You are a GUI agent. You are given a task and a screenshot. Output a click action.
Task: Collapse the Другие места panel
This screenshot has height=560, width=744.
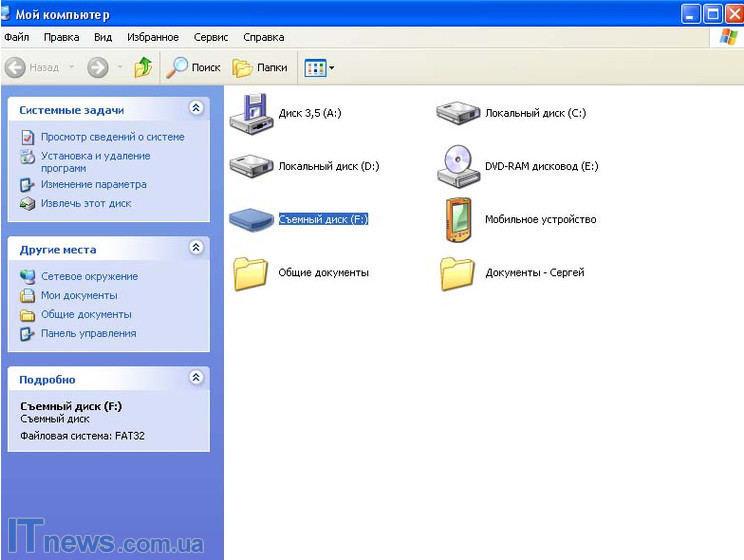click(x=196, y=247)
